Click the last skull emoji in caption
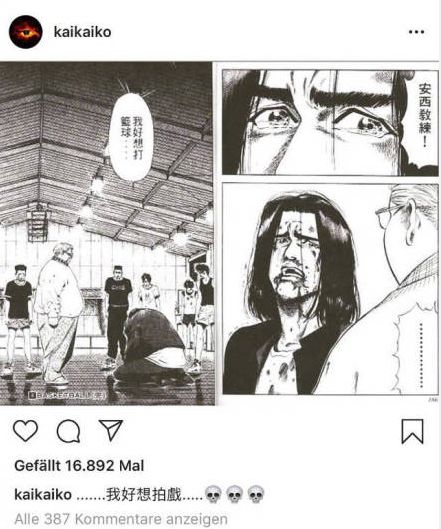 pyautogui.click(x=256, y=495)
